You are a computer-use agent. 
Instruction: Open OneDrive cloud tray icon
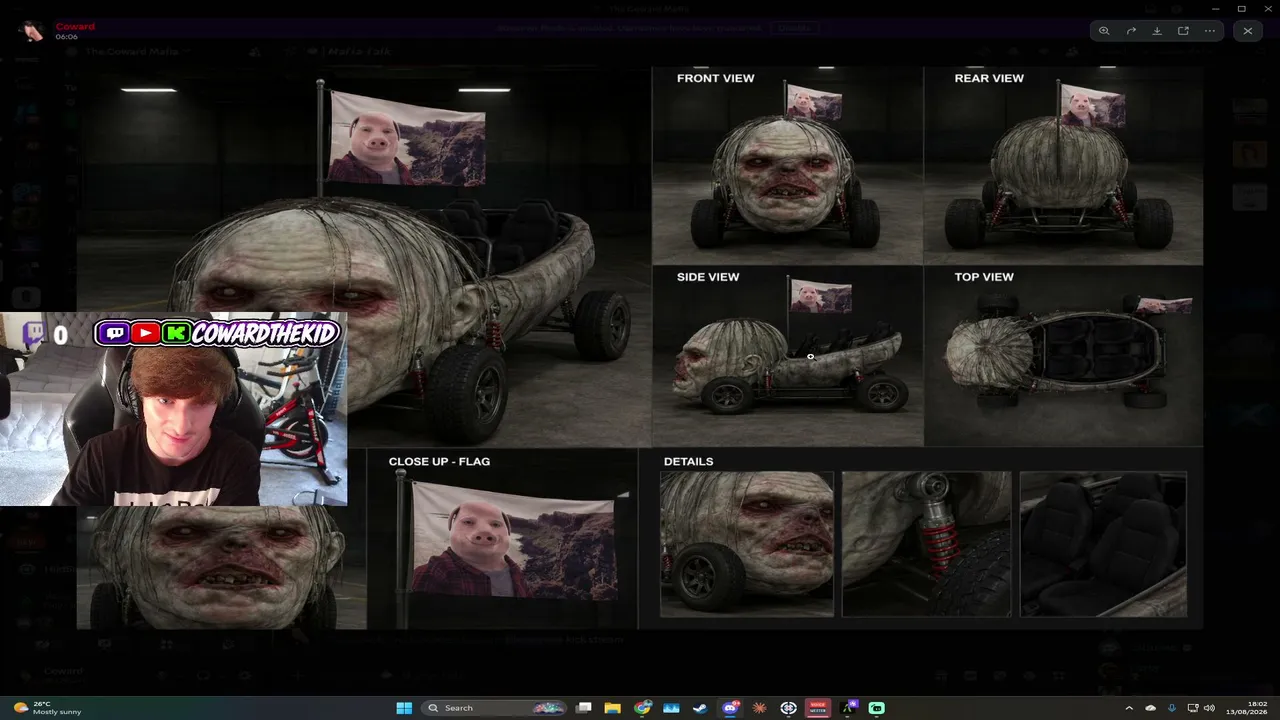[1151, 708]
